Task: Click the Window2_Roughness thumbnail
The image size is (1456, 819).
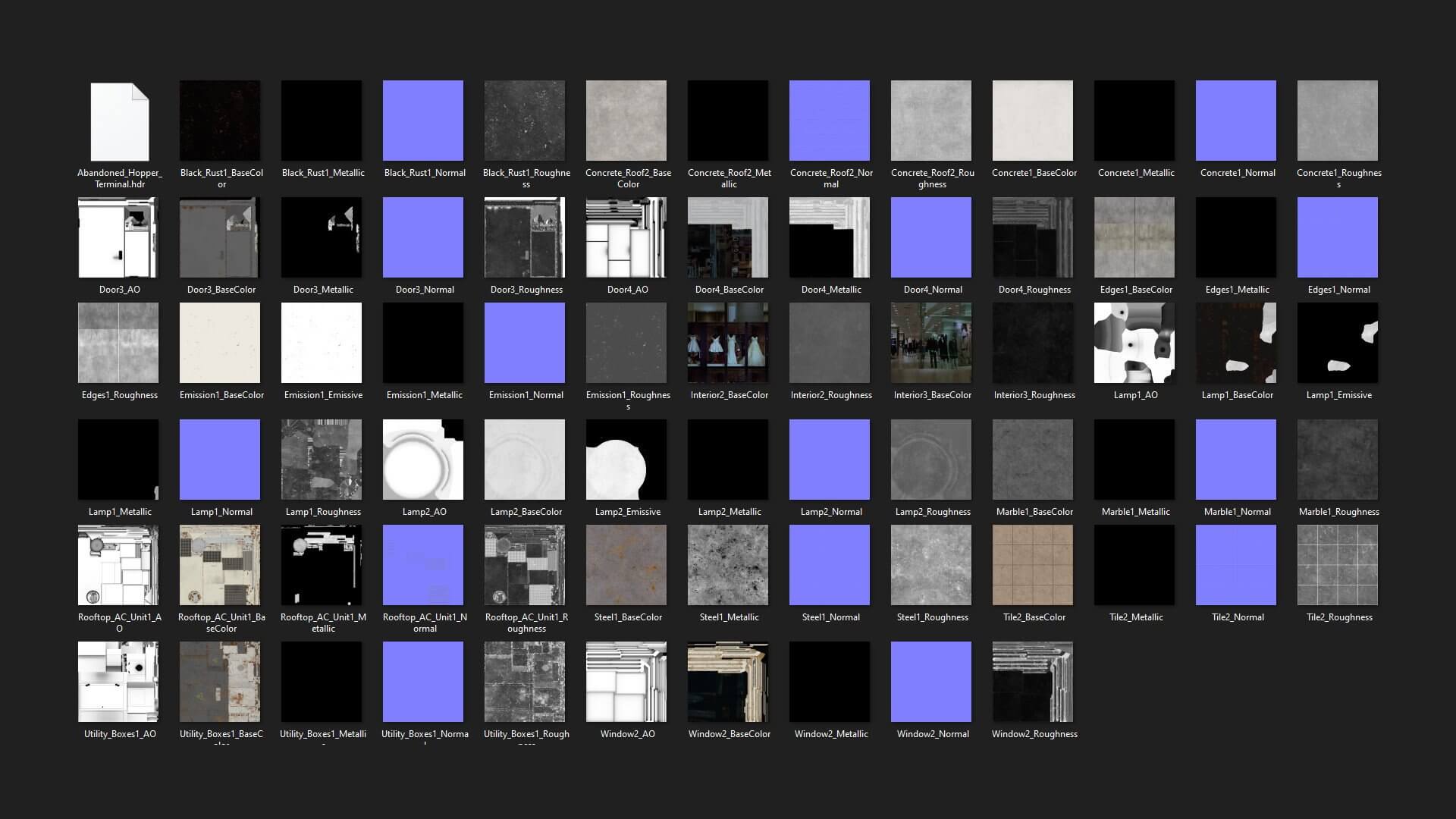Action: pos(1033,682)
